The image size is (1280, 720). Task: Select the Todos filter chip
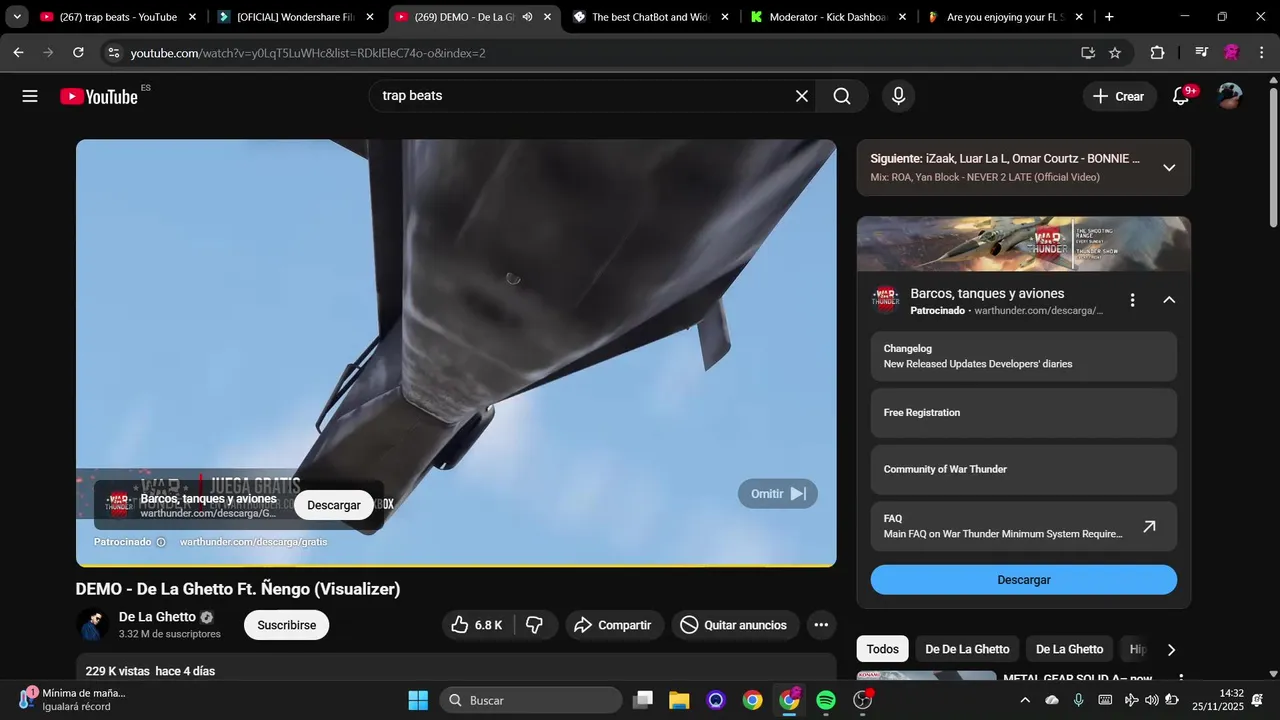882,649
